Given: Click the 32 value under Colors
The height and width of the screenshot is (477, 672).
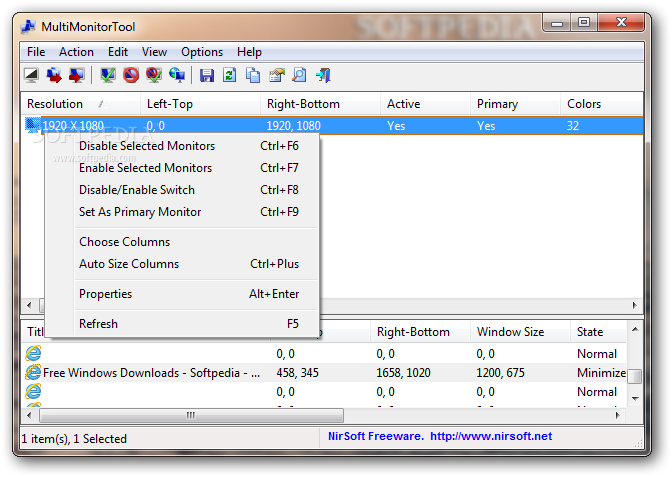Looking at the screenshot, I should tap(573, 126).
